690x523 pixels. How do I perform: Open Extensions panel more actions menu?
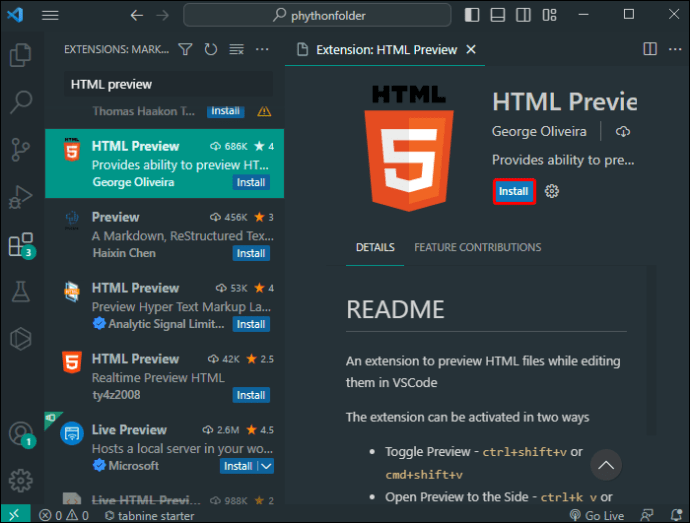(x=262, y=49)
